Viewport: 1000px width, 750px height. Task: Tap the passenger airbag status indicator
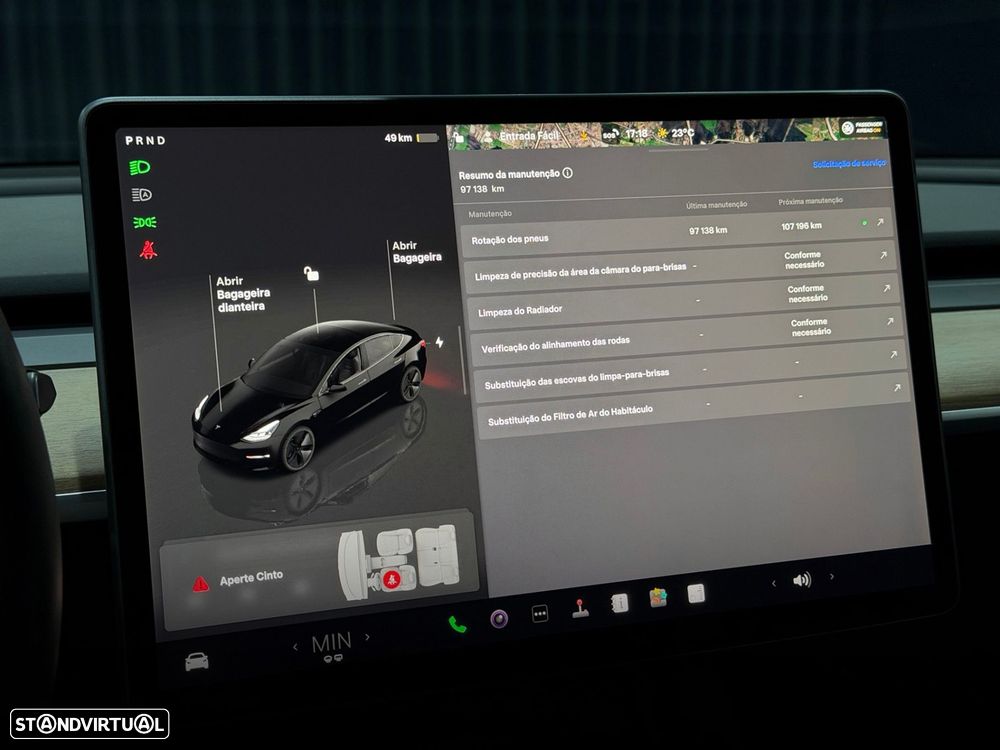click(862, 127)
